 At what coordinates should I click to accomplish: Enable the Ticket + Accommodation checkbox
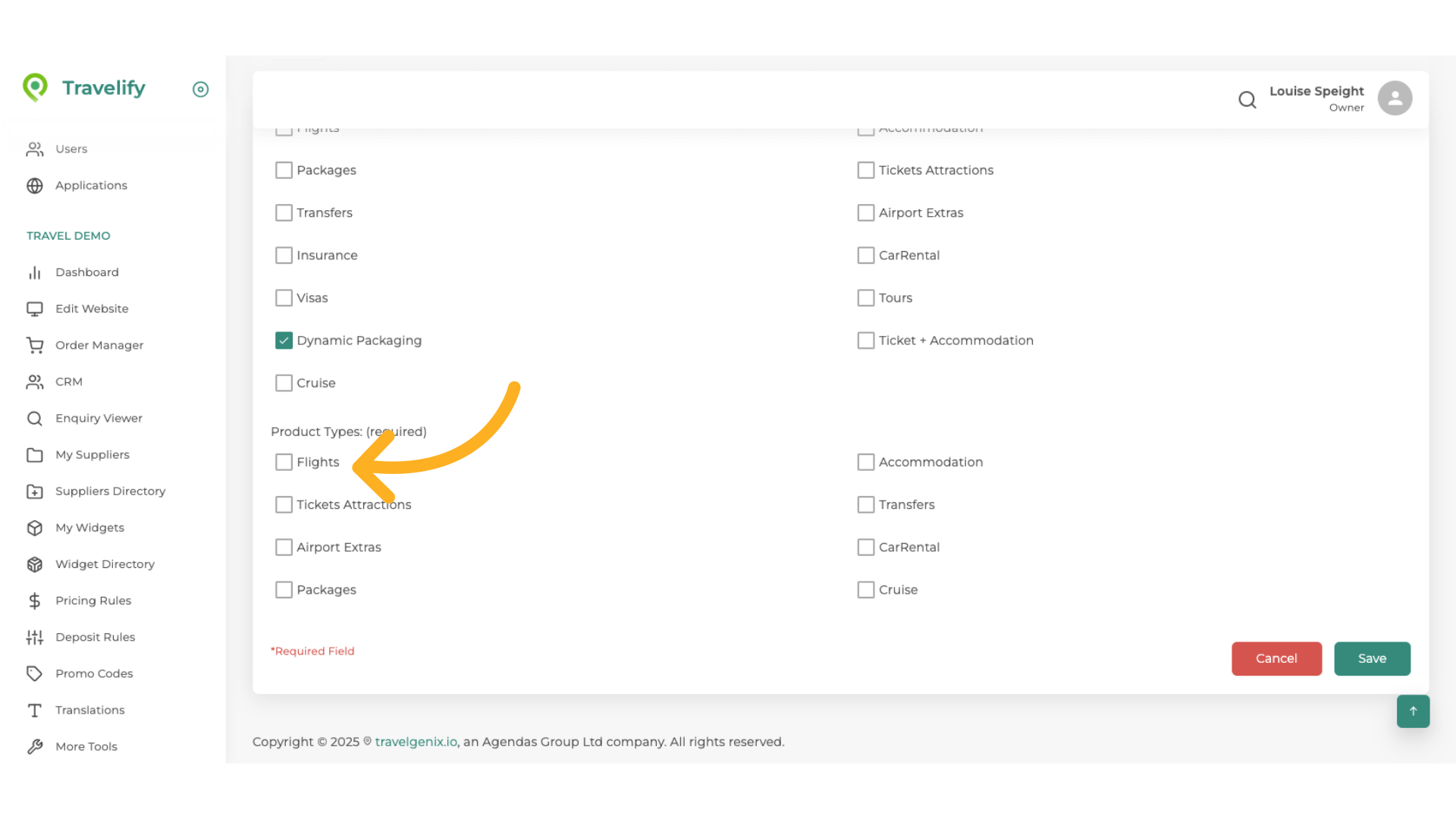click(x=865, y=340)
